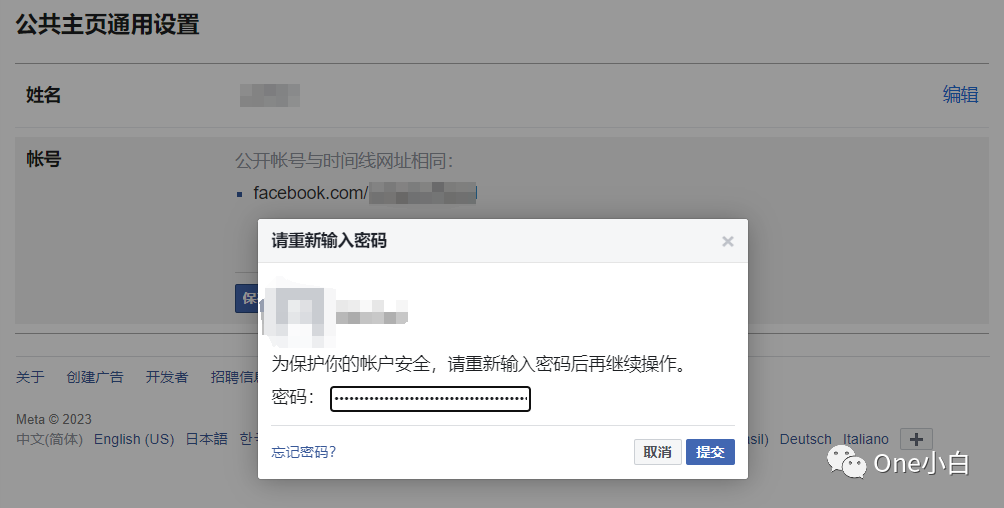Image resolution: width=1004 pixels, height=508 pixels.
Task: Open the 关于 footer link
Action: 30,377
